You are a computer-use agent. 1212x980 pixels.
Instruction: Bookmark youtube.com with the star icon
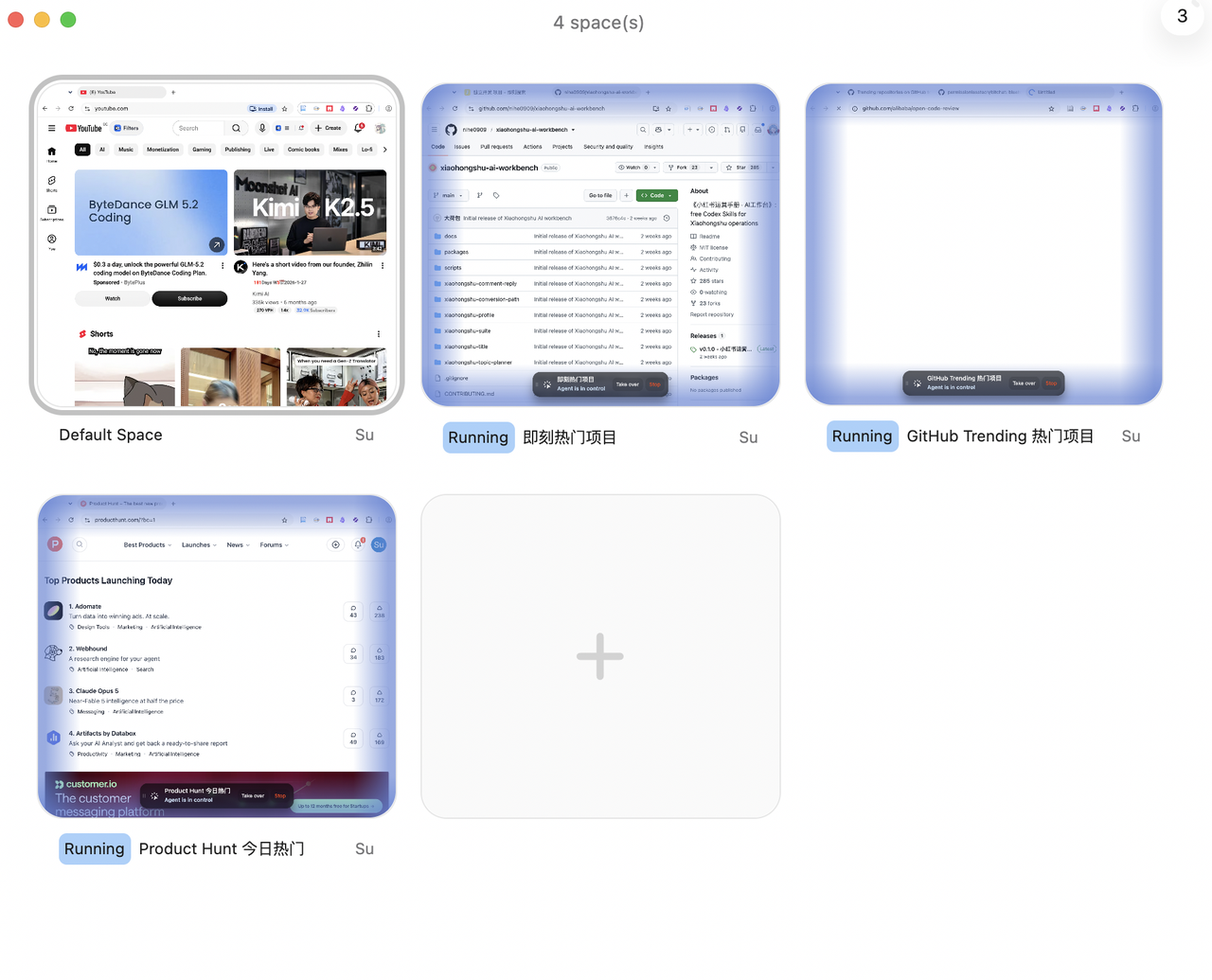tap(285, 109)
